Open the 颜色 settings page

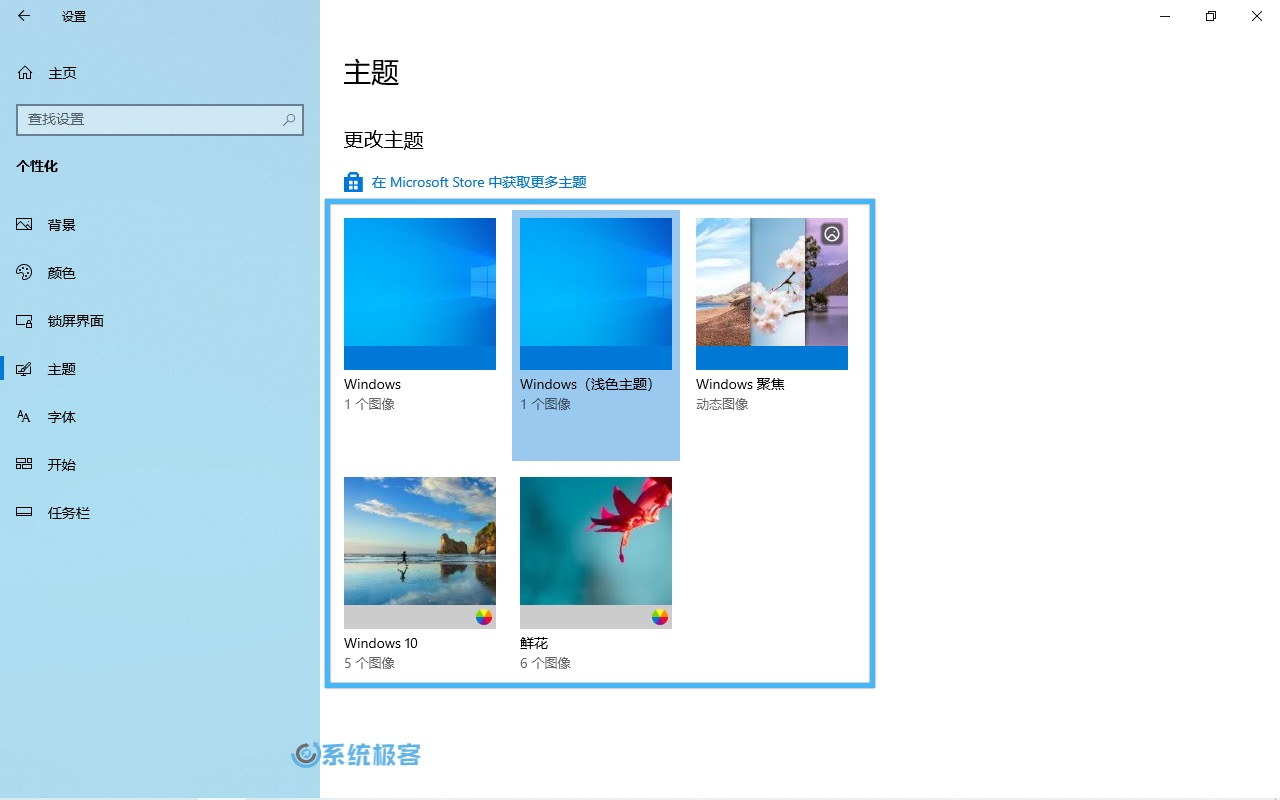coord(160,273)
